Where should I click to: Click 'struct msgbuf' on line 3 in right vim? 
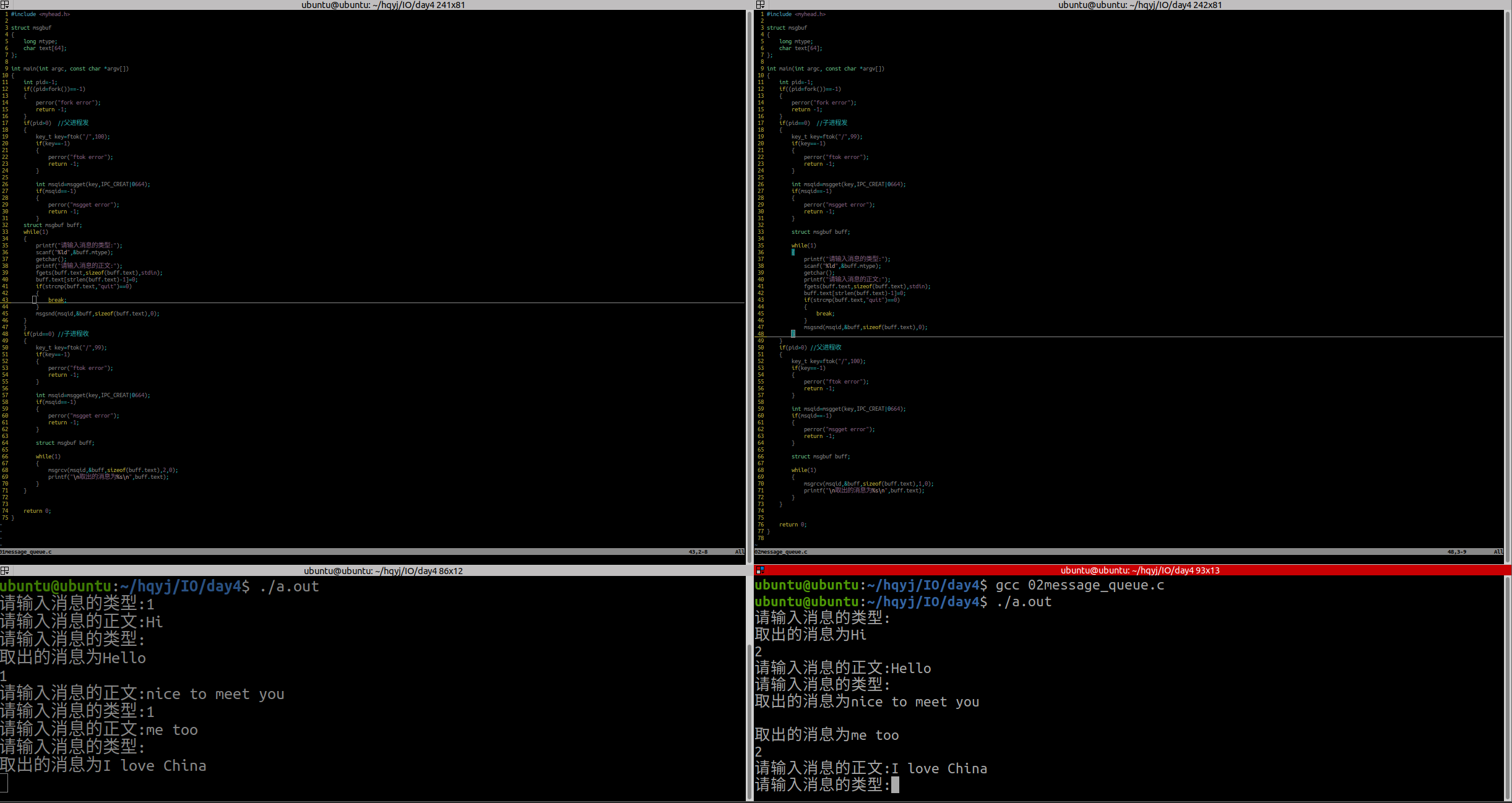tap(787, 28)
